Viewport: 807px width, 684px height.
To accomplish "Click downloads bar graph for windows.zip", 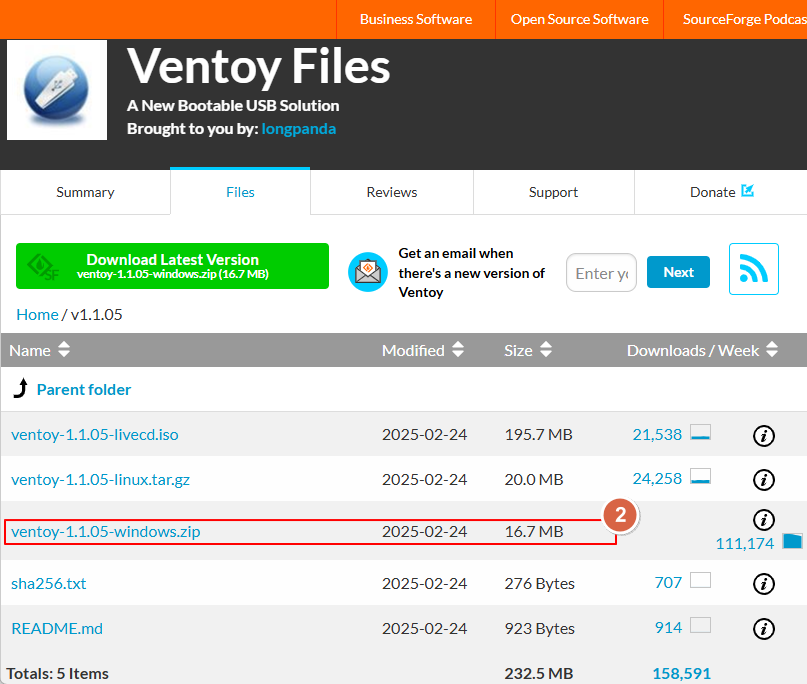I will pos(792,541).
